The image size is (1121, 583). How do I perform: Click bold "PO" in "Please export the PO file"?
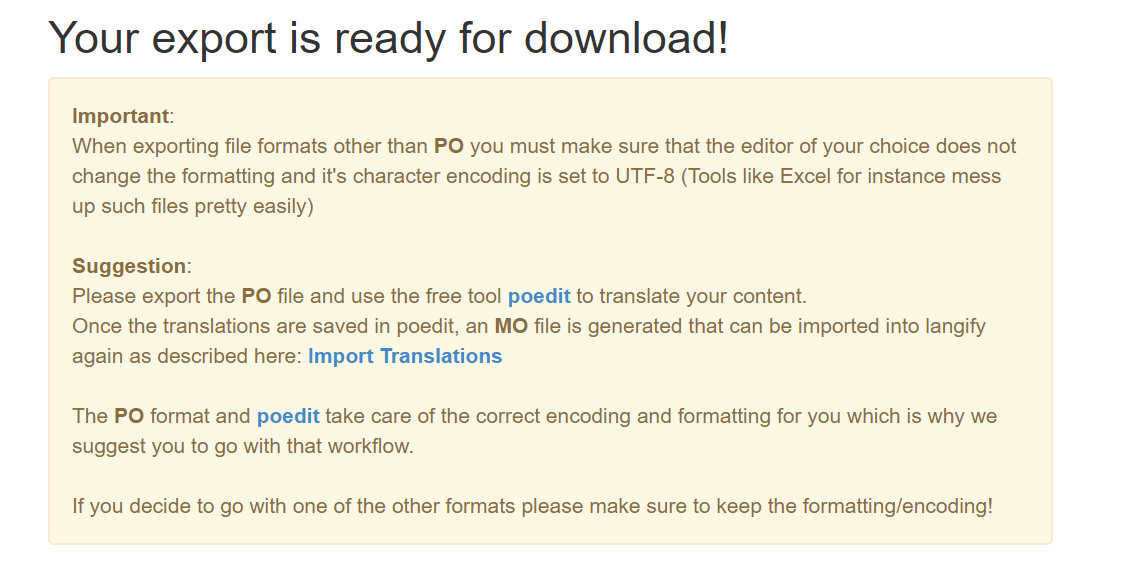(256, 296)
